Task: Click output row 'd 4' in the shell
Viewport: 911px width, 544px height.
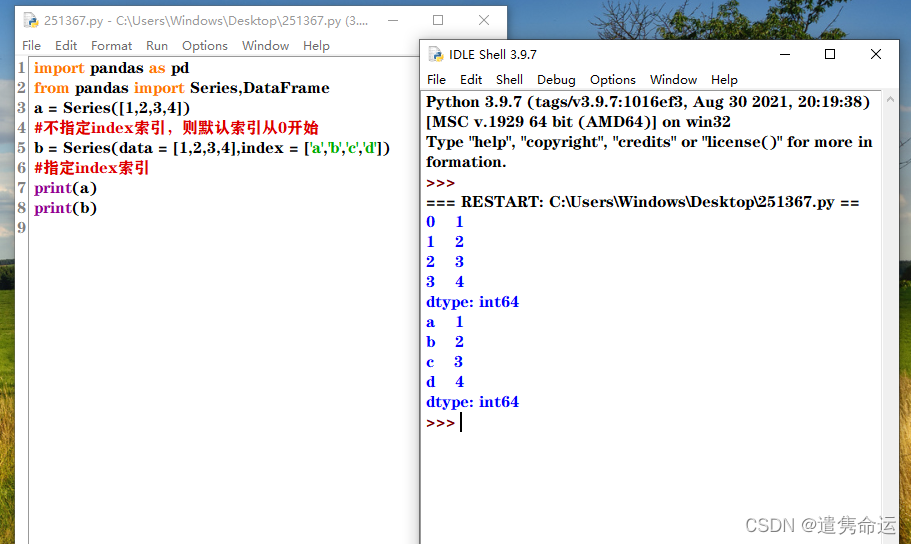Action: click(x=444, y=382)
